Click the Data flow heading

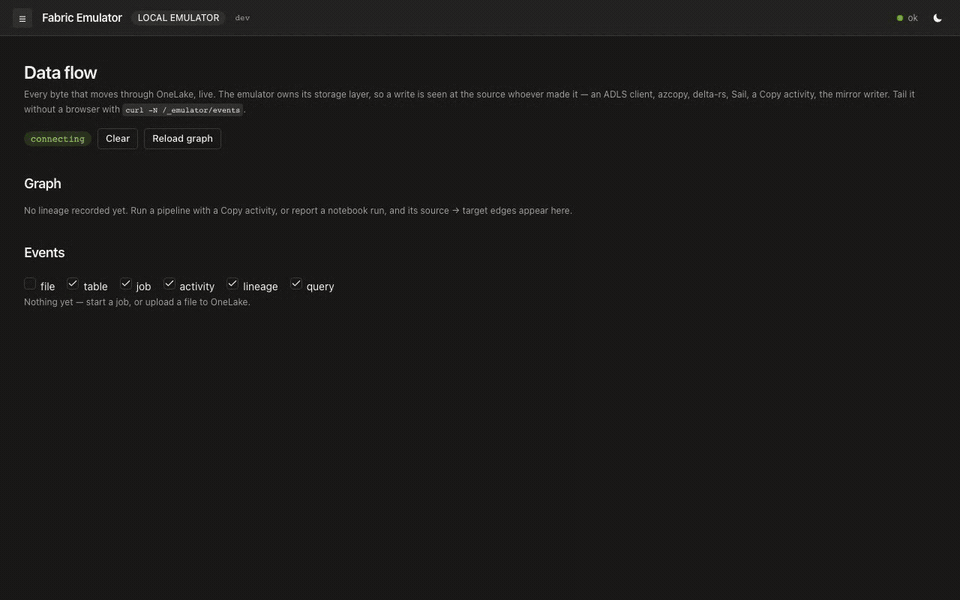tap(61, 72)
